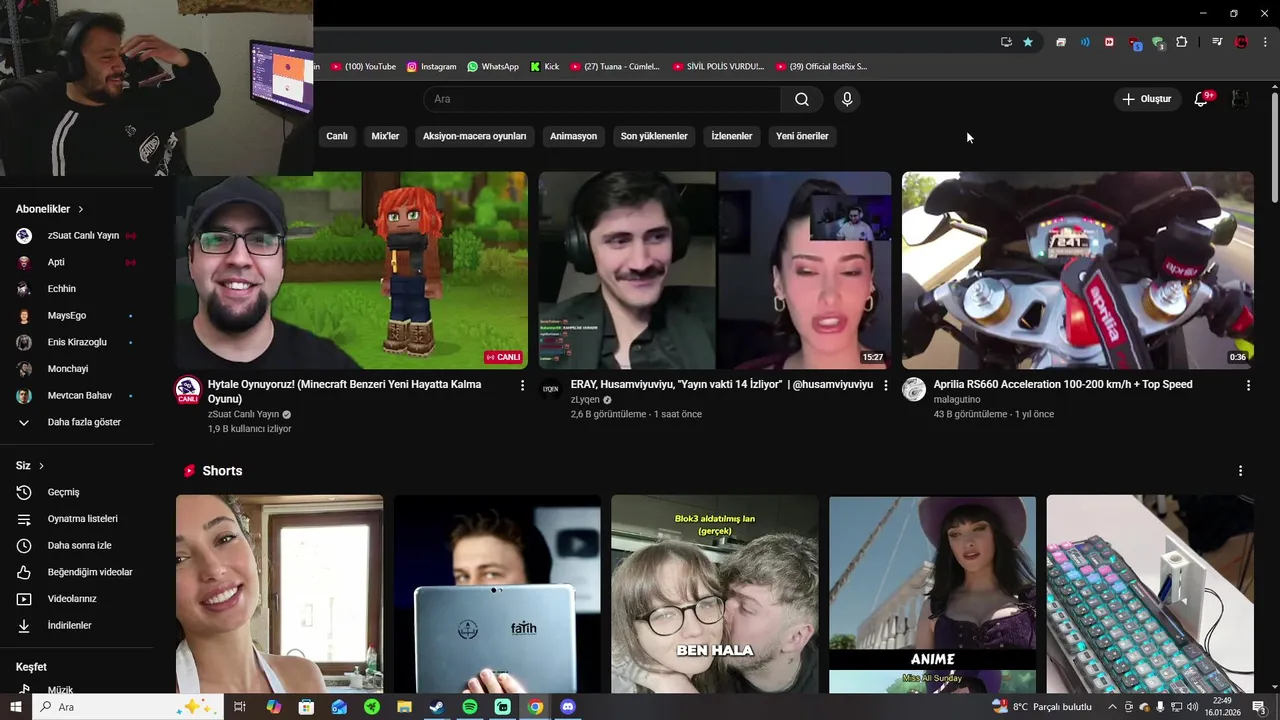
Task: Open Enis Kirazoglu subscription
Action: click(x=77, y=342)
